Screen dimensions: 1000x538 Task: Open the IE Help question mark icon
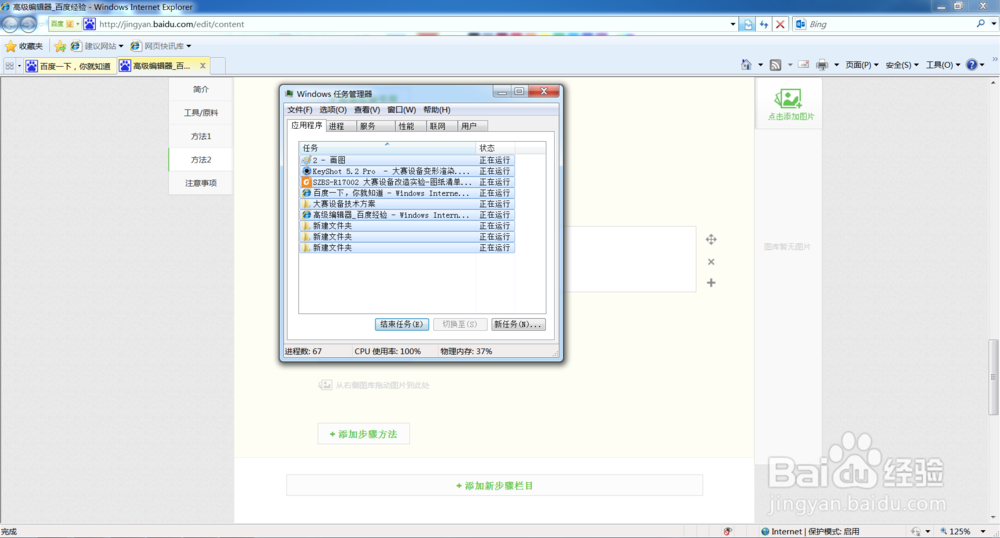click(972, 65)
